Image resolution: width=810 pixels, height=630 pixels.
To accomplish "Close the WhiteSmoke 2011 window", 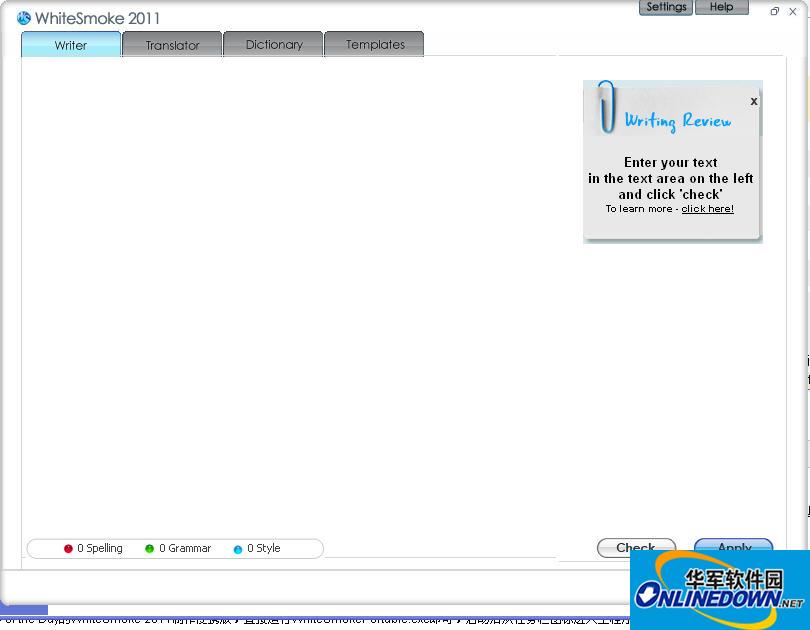I will pyautogui.click(x=793, y=11).
